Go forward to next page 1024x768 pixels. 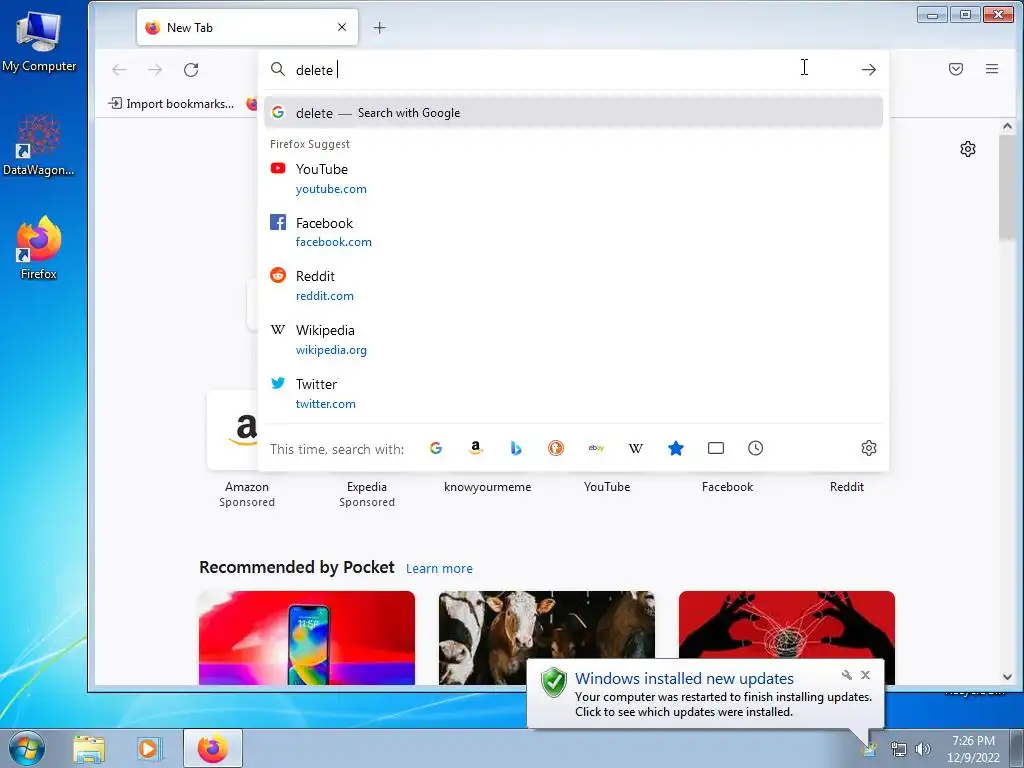coord(155,69)
